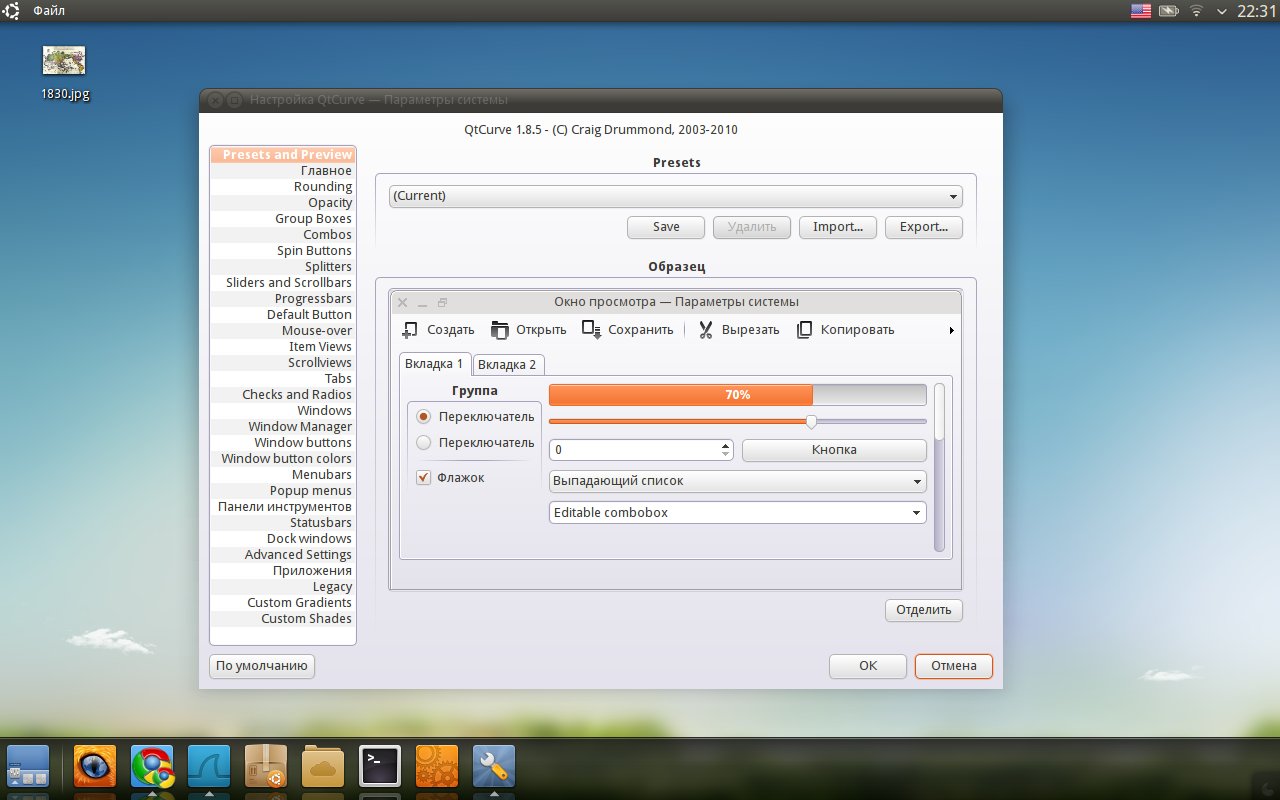
Task: Click the Вырезать scissors icon in preview
Action: pos(705,330)
